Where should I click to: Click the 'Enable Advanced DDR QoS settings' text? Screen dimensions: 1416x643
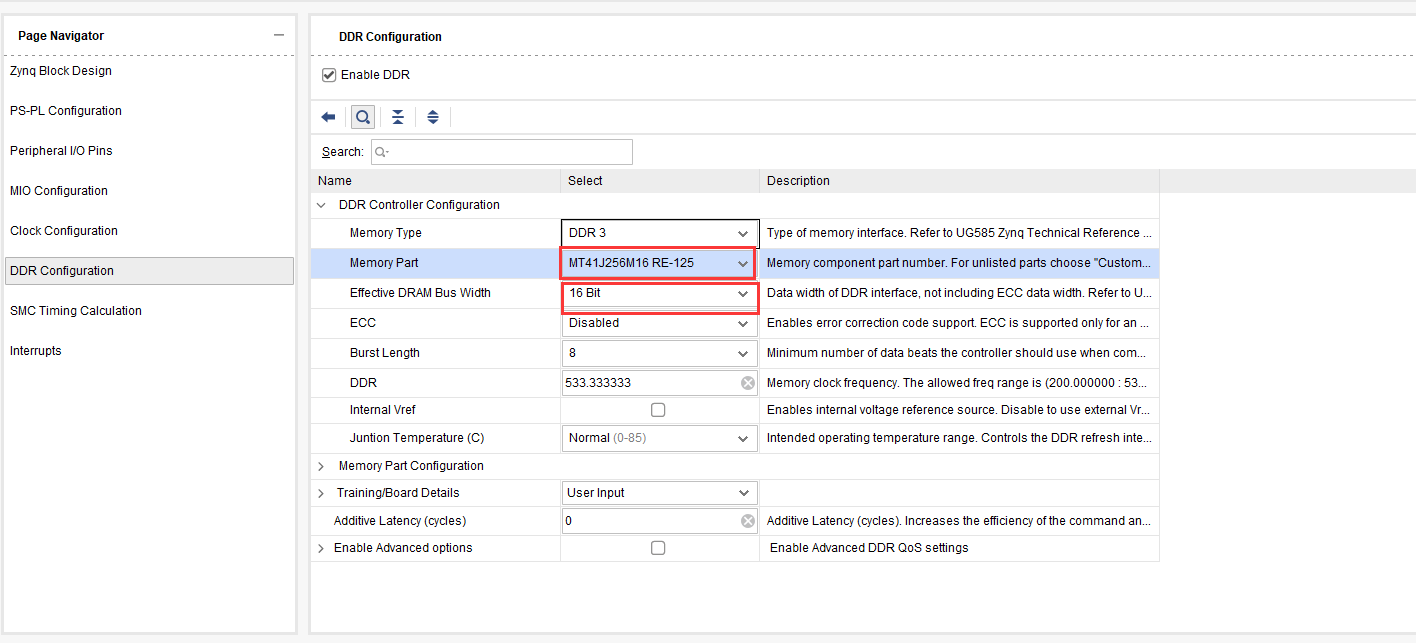point(869,548)
